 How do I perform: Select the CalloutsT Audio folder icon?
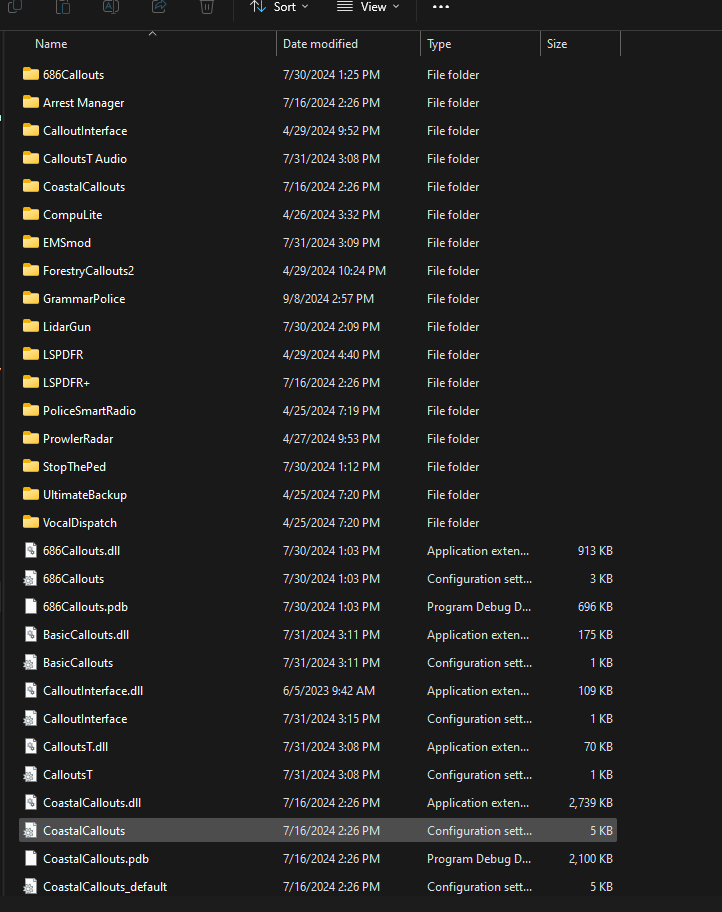[31, 158]
